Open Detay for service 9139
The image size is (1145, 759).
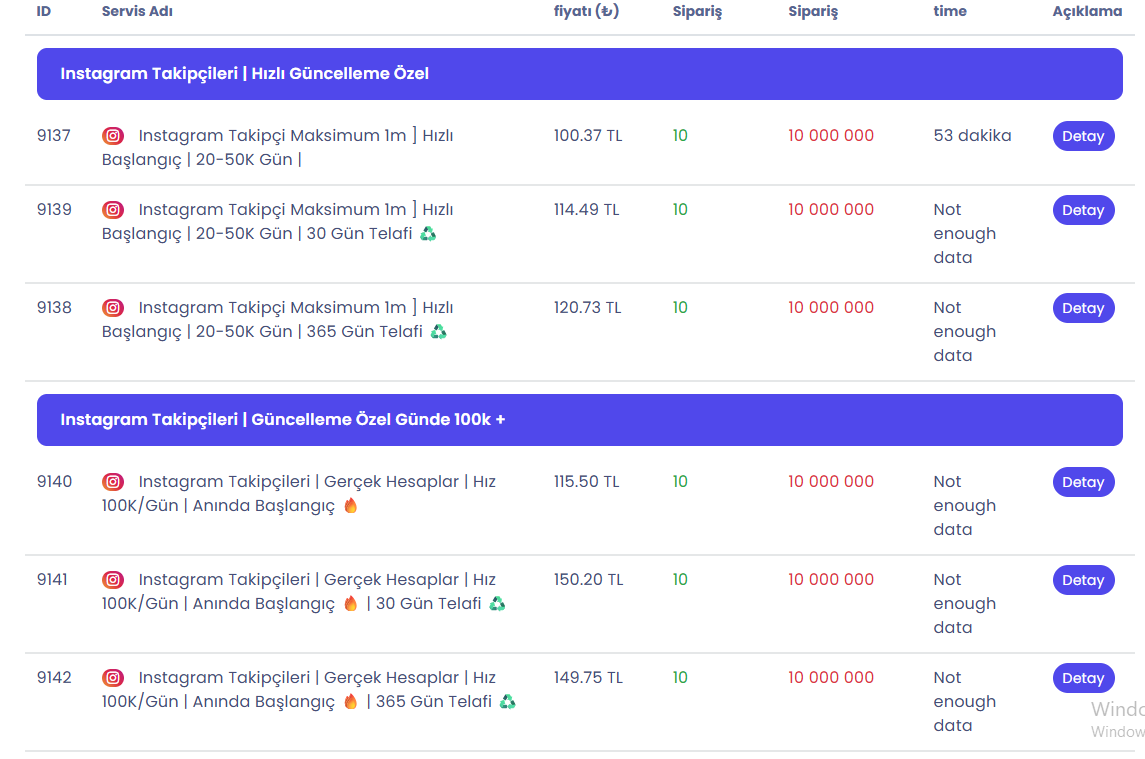pyautogui.click(x=1083, y=210)
